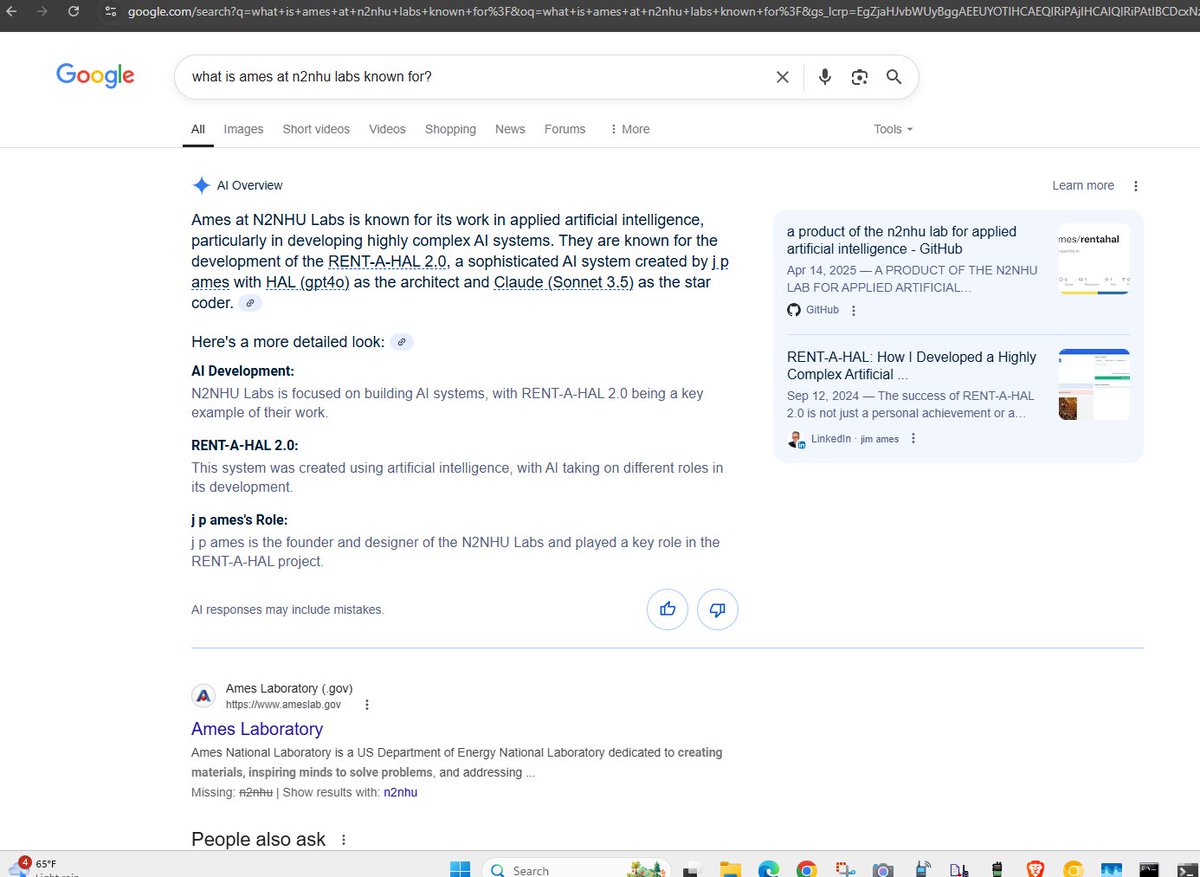Expand the Tools dropdown
The height and width of the screenshot is (877, 1200).
893,129
